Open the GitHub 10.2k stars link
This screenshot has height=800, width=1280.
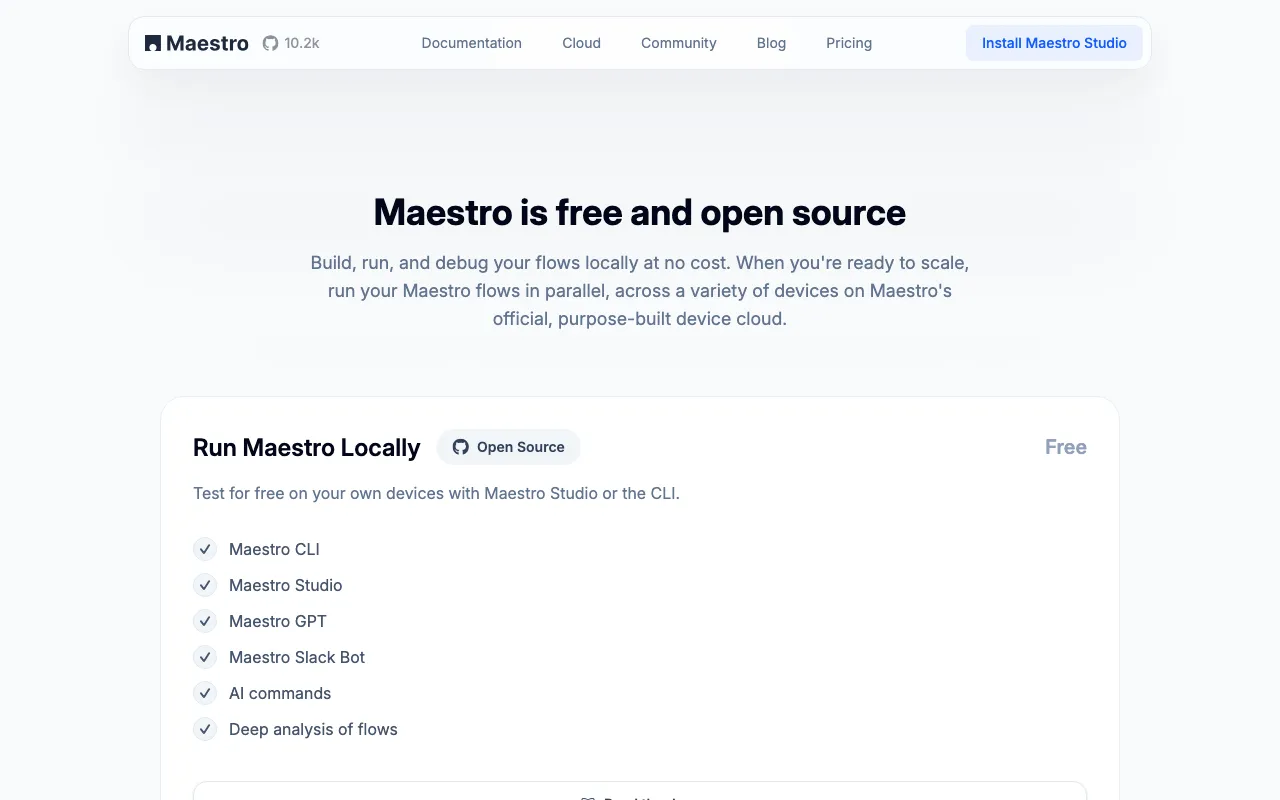pyautogui.click(x=291, y=43)
